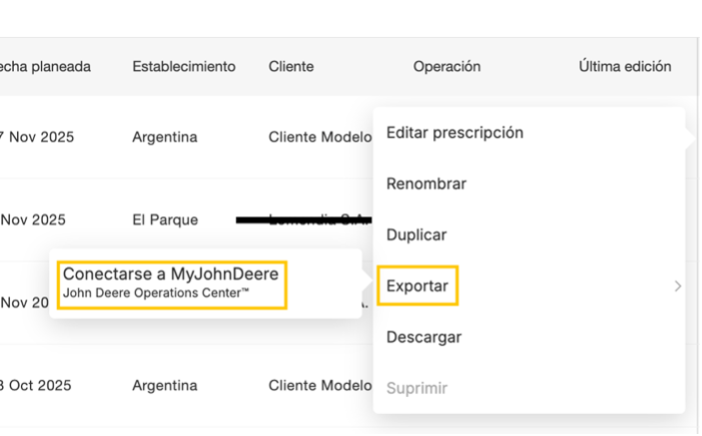The width and height of the screenshot is (702, 436).
Task: Select the 7 Nov 2025 date cell
Action: (37, 137)
